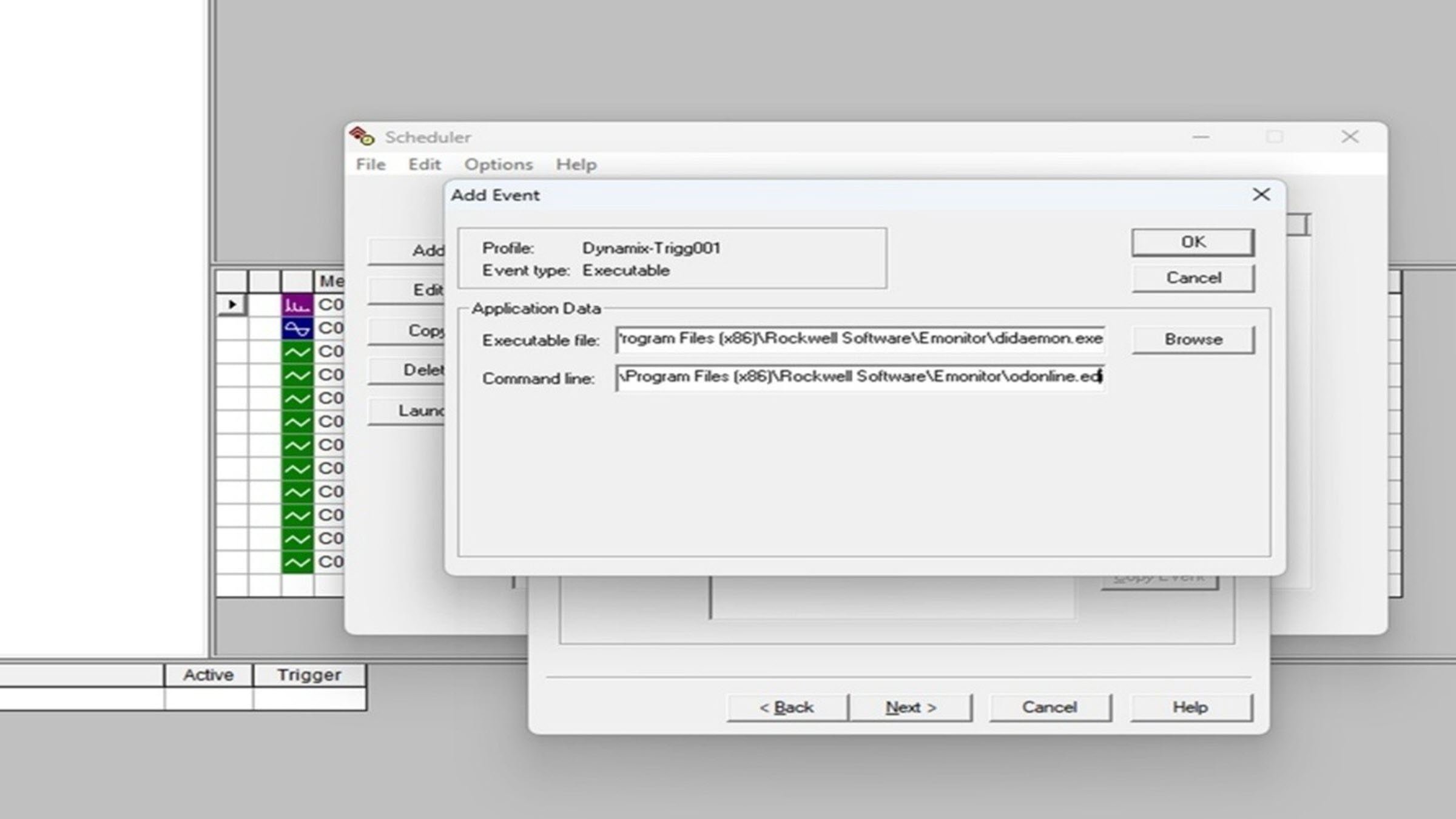The width and height of the screenshot is (1456, 819).
Task: Select the blue time waveform measurement icon
Action: pos(297,328)
